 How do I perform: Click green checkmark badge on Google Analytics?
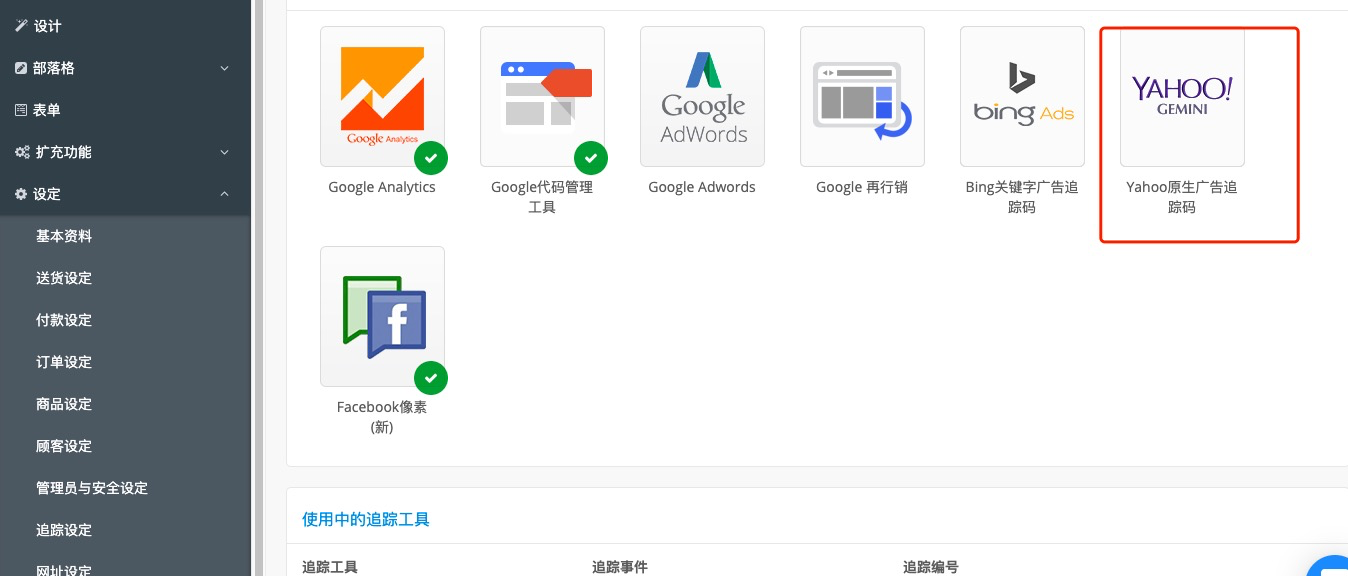coord(431,158)
